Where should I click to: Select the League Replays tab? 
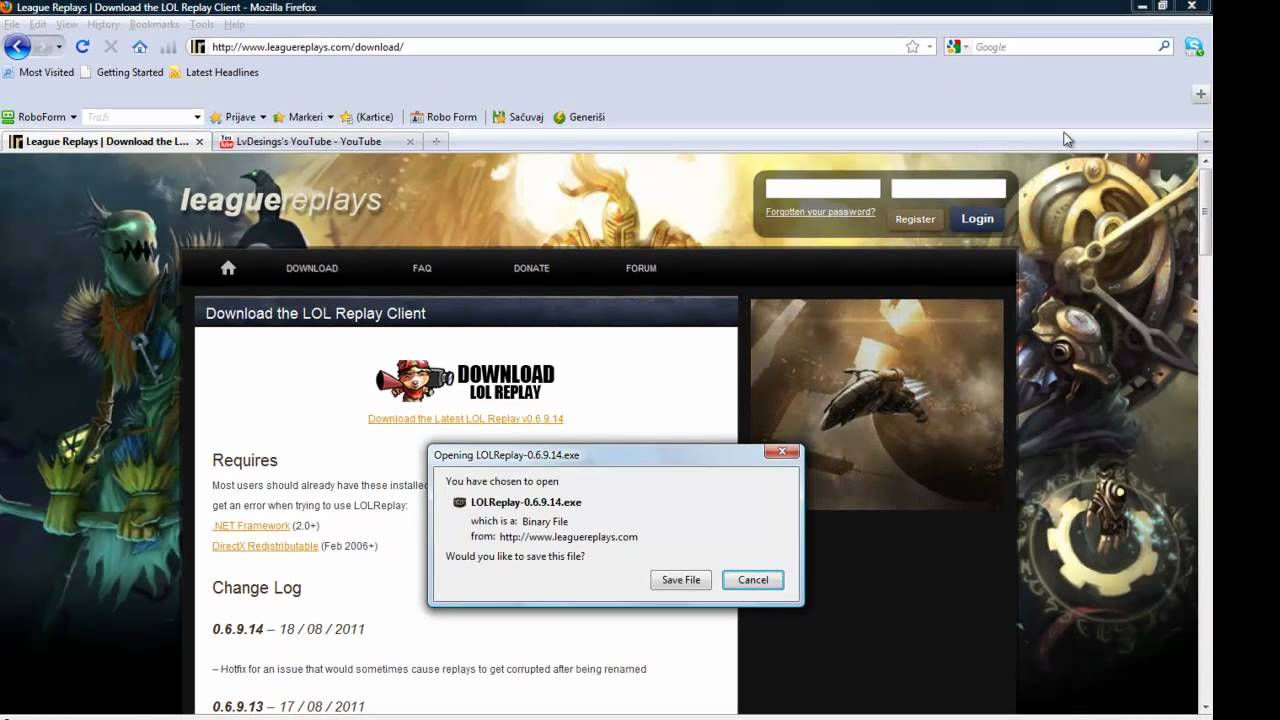click(x=105, y=142)
